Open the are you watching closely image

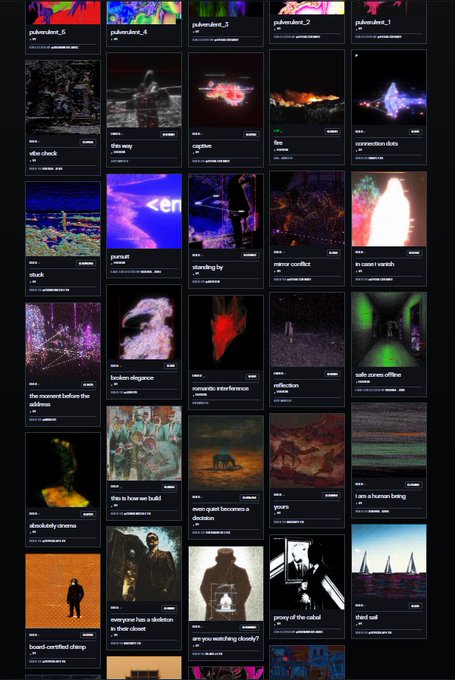(226, 584)
